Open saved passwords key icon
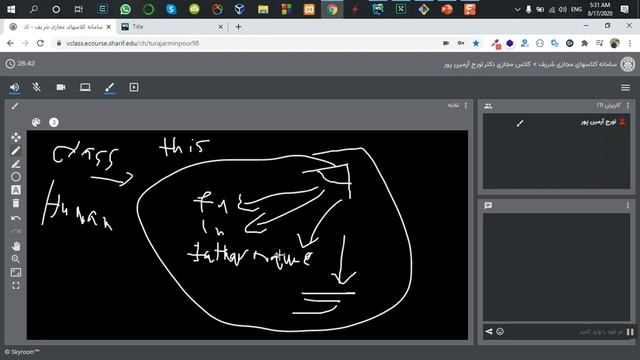The width and height of the screenshot is (640, 360). tap(461, 43)
